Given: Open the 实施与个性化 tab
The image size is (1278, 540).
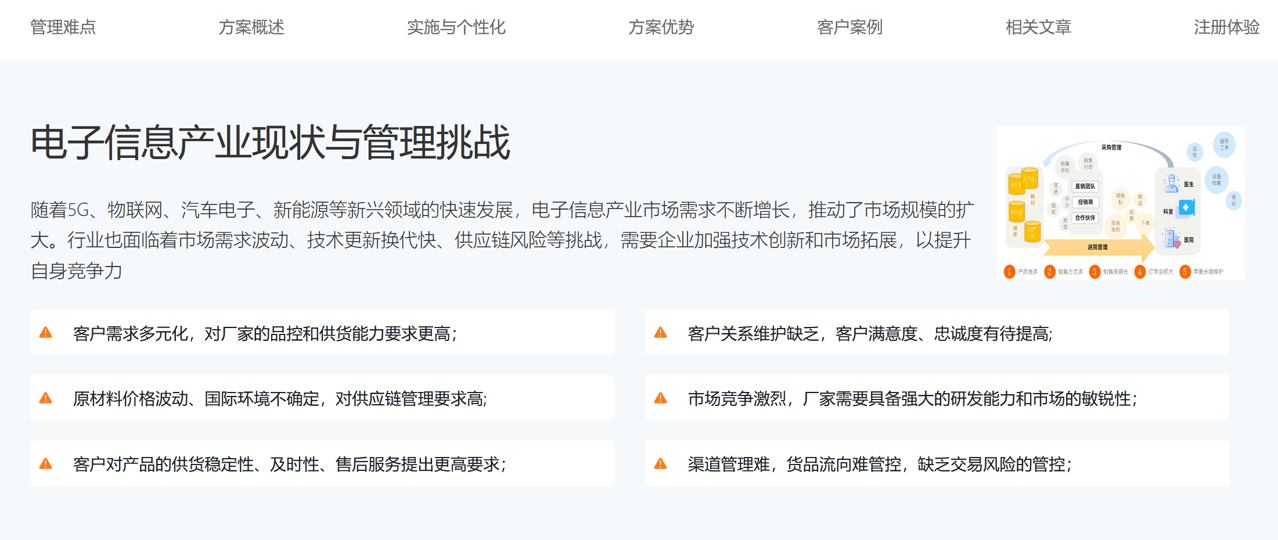Looking at the screenshot, I should pos(456,28).
